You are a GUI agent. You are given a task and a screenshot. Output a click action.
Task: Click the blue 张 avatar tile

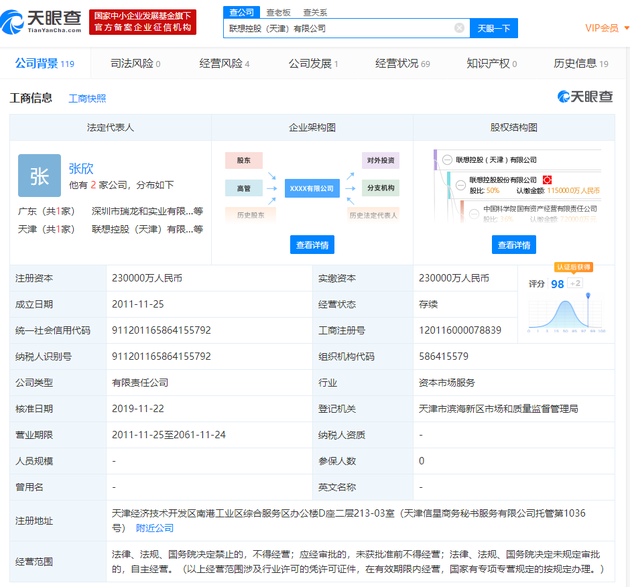pos(39,177)
